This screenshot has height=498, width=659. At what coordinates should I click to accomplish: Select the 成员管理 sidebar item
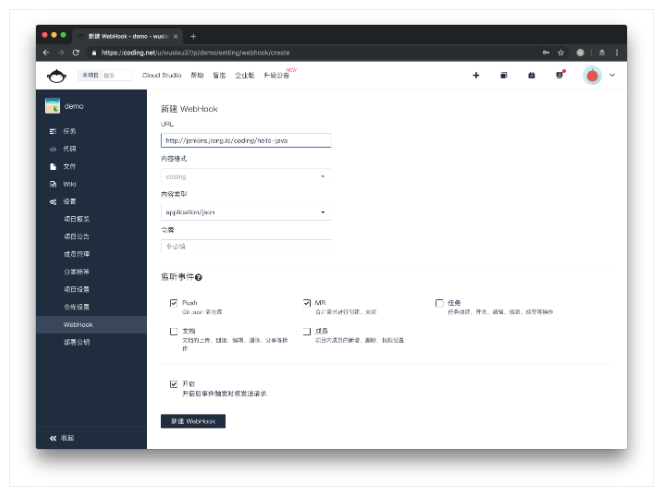click(x=92, y=254)
